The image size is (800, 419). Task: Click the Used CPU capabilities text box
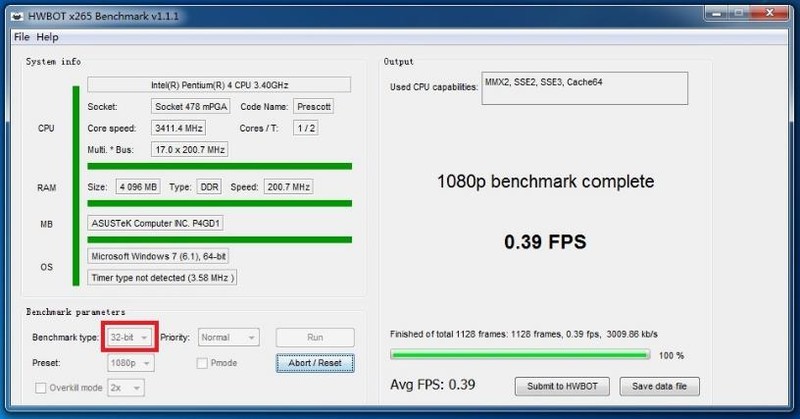[x=585, y=88]
